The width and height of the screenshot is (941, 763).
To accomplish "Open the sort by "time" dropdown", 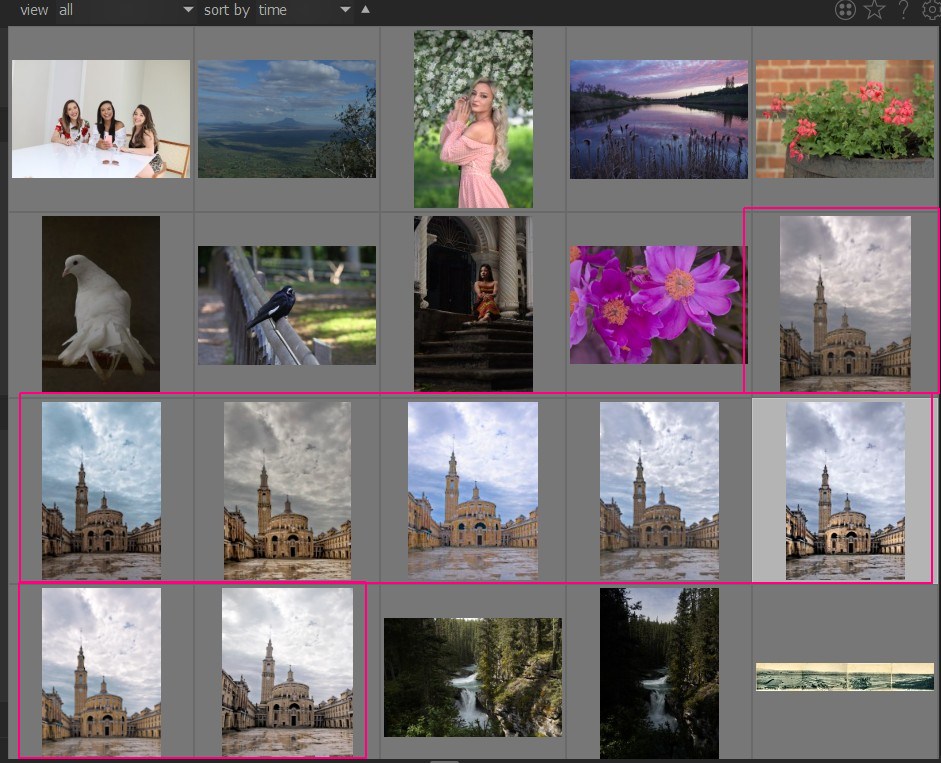I will 304,10.
